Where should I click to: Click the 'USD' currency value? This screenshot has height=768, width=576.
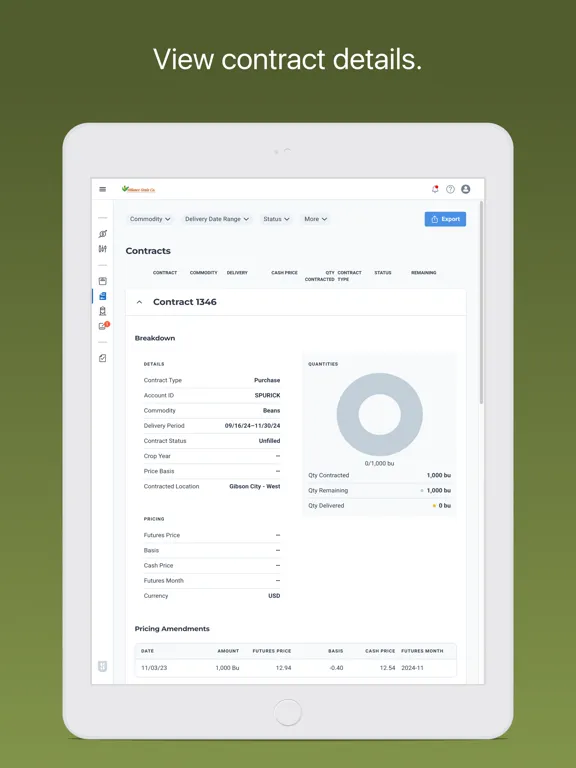274,596
